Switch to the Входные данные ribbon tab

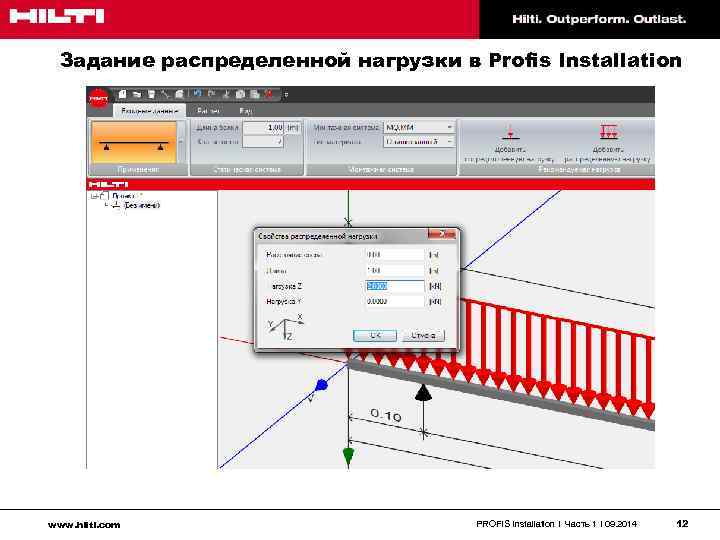coord(149,111)
